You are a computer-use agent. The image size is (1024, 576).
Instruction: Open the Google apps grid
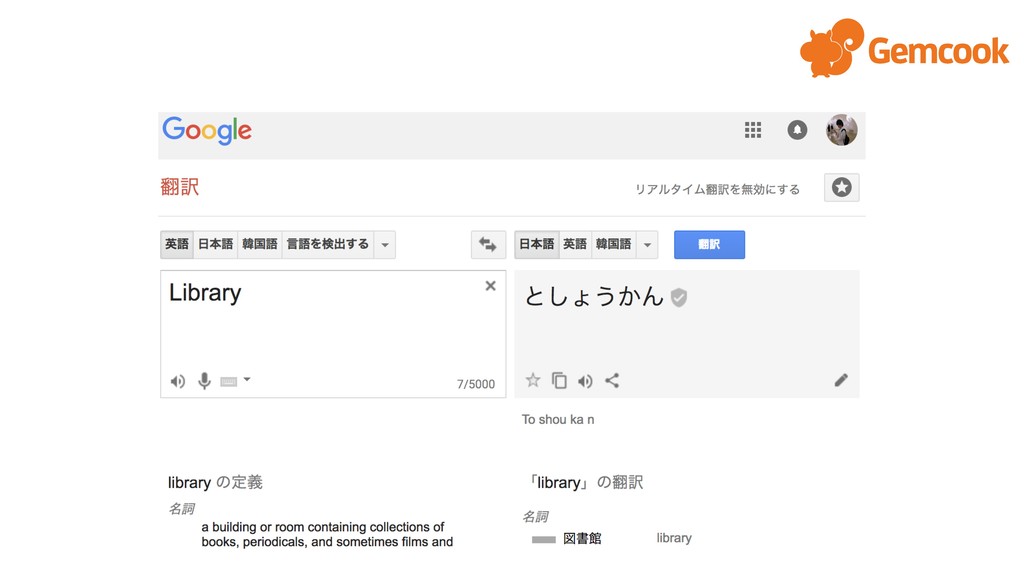(752, 130)
